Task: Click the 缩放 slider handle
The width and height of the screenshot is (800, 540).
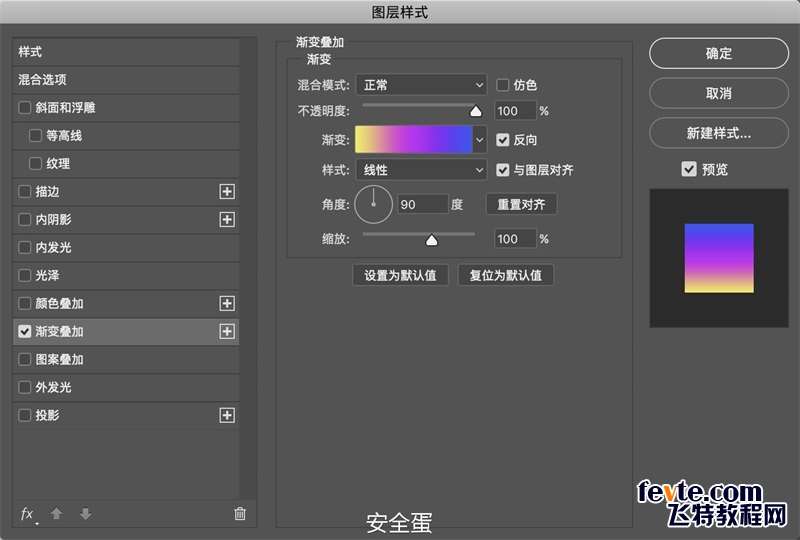Action: 432,240
